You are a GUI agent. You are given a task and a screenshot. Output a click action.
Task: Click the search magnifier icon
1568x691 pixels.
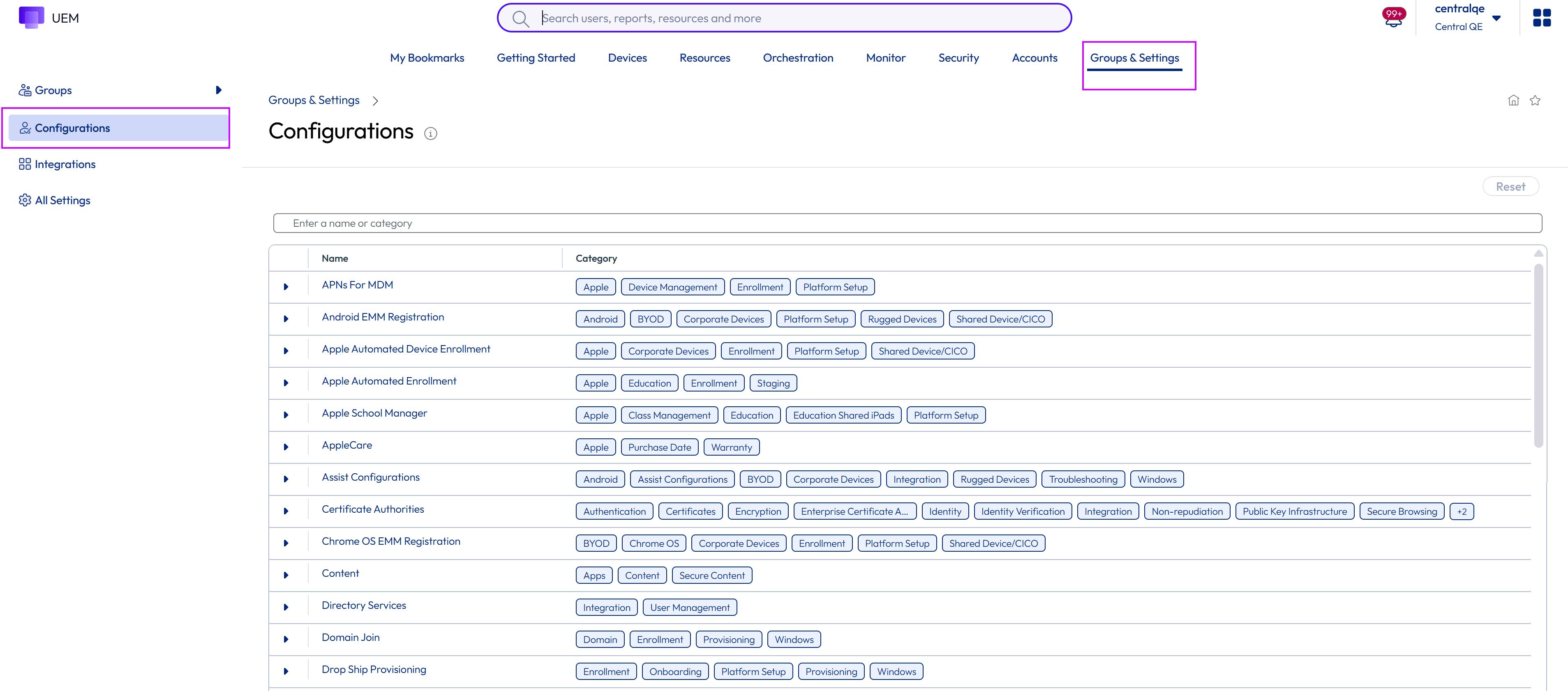(520, 18)
